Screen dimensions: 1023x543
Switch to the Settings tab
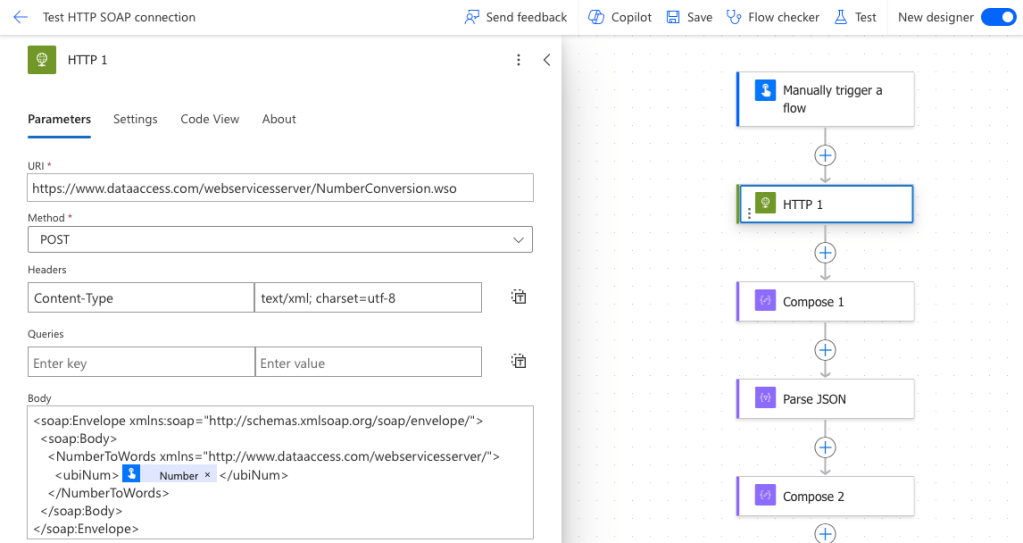pos(135,119)
